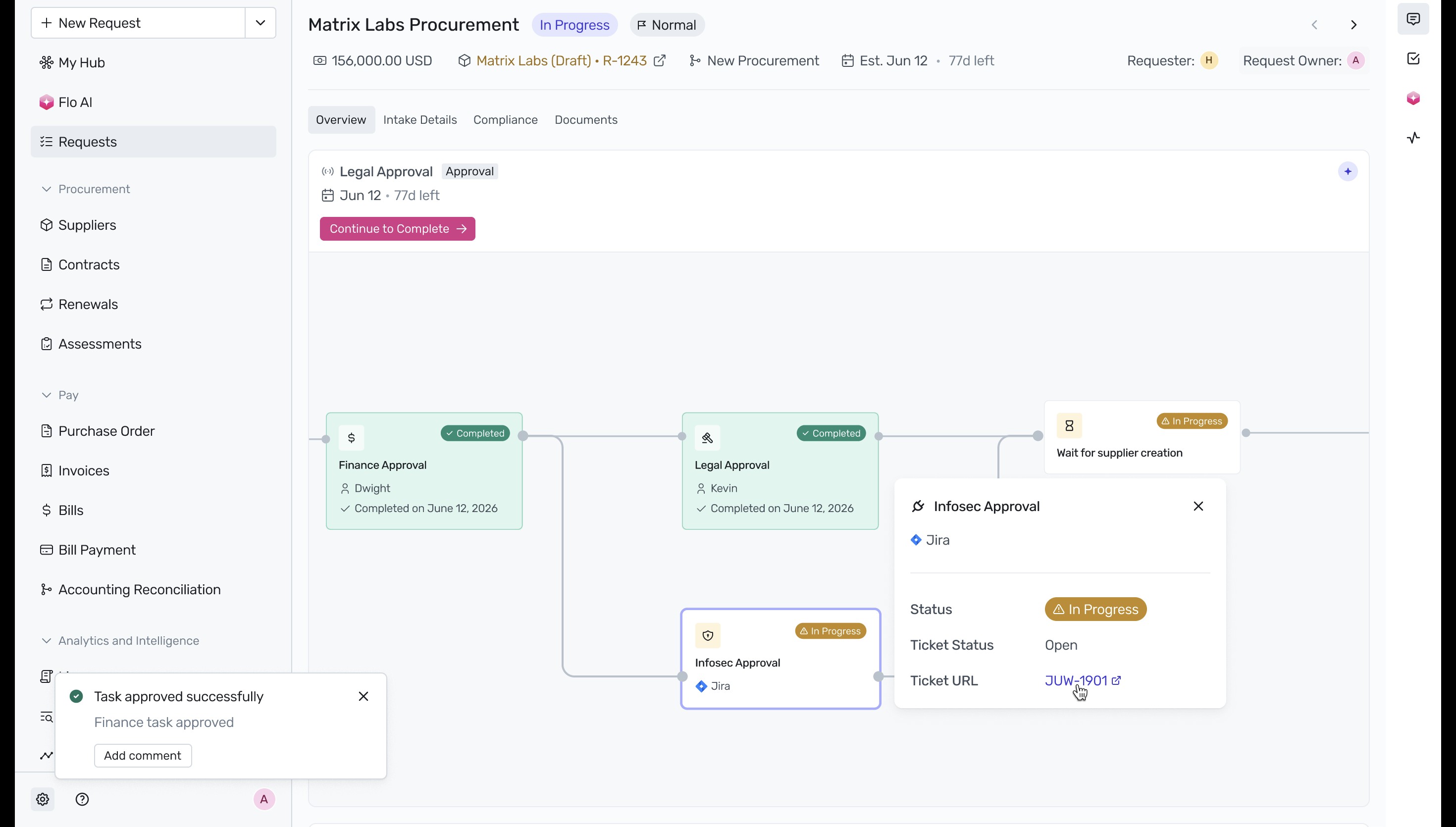The image size is (1456, 827).
Task: Collapse the Analytics and Intelligence section
Action: 47,641
